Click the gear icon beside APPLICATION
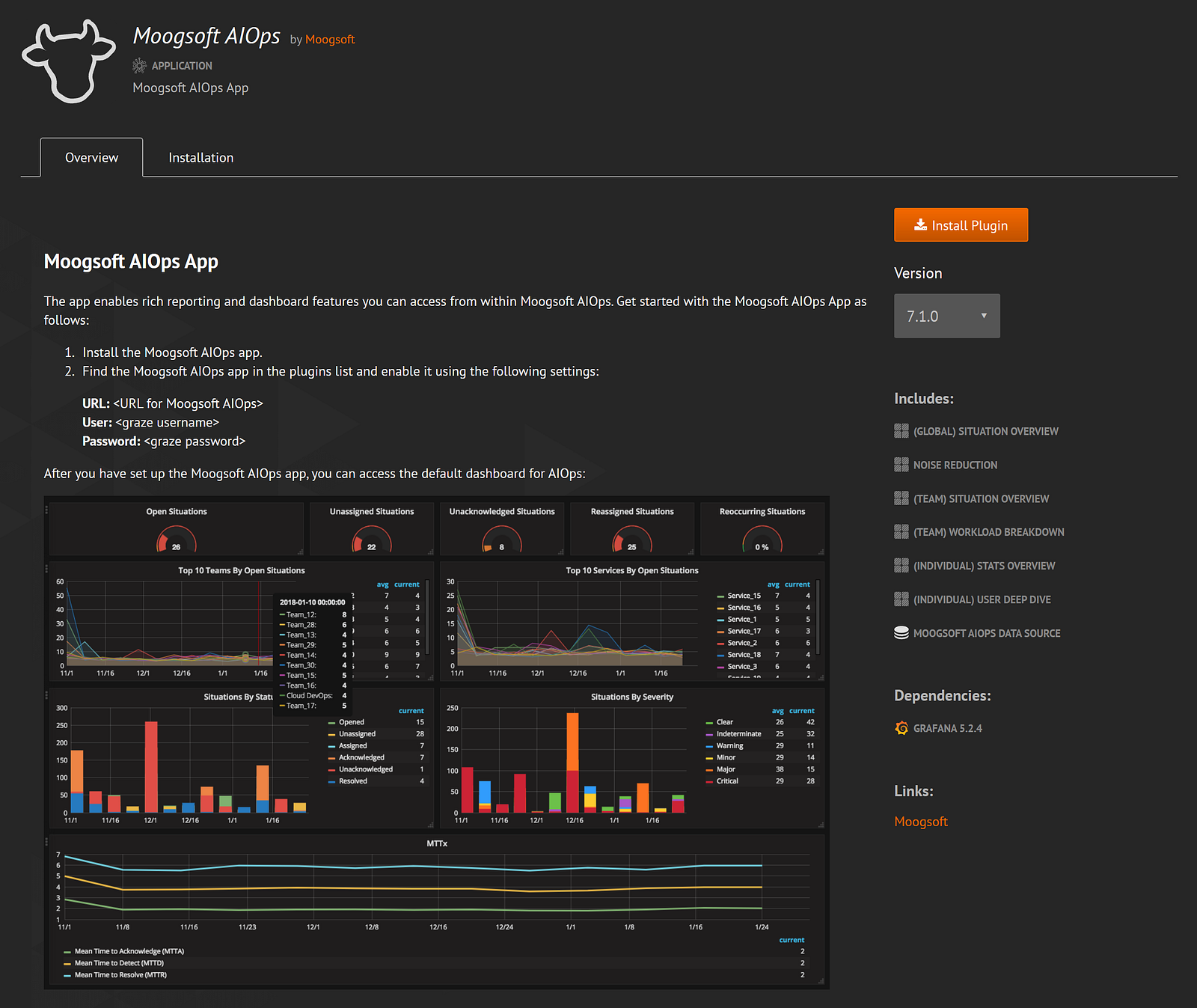 click(139, 66)
